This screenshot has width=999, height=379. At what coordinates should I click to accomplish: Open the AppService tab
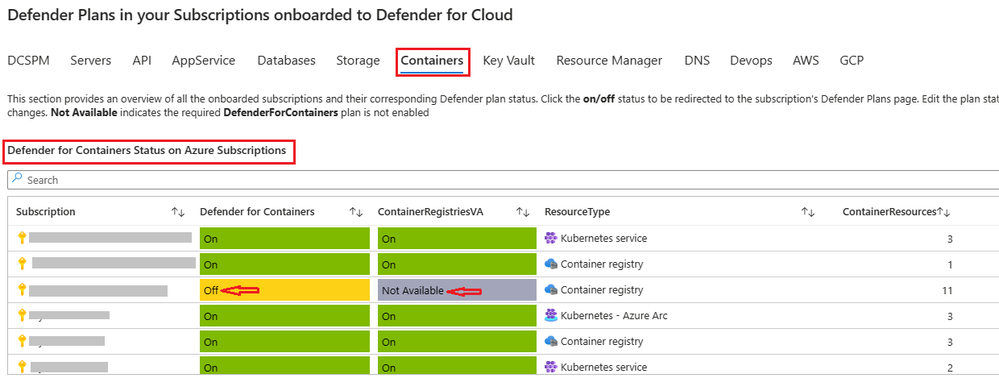tap(203, 61)
